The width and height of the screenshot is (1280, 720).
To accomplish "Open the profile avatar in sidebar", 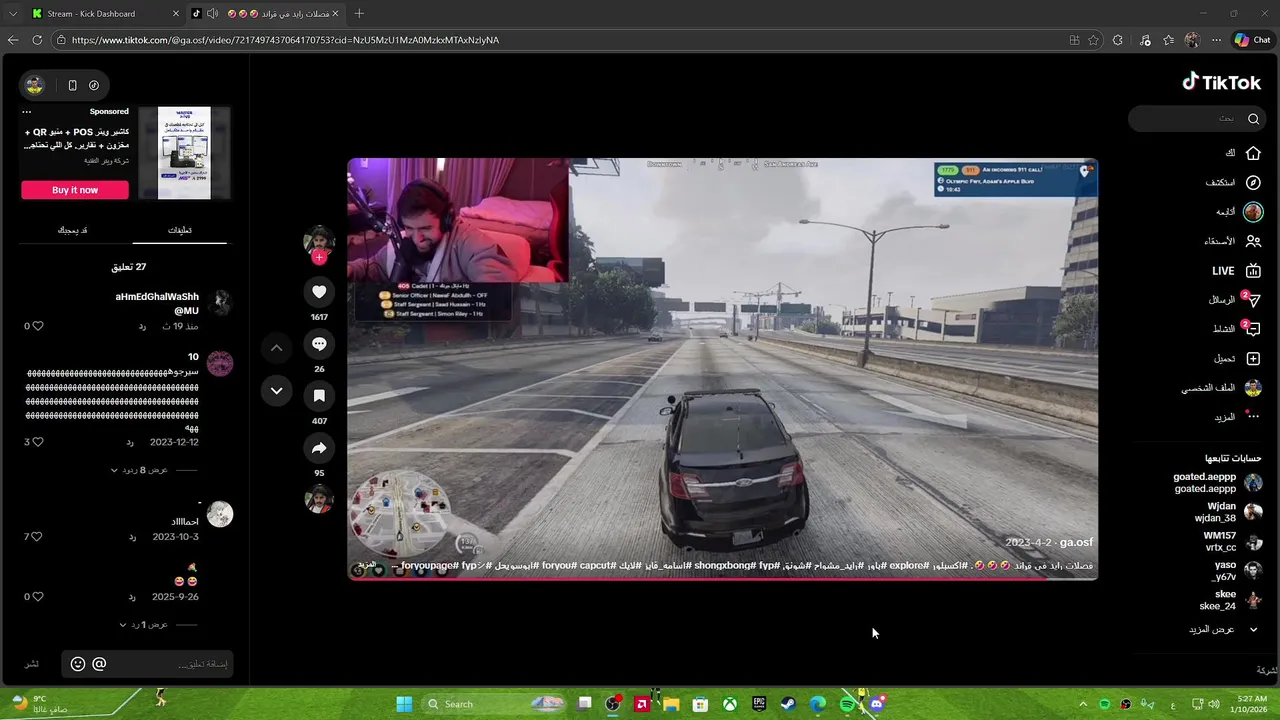I will tap(1253, 388).
